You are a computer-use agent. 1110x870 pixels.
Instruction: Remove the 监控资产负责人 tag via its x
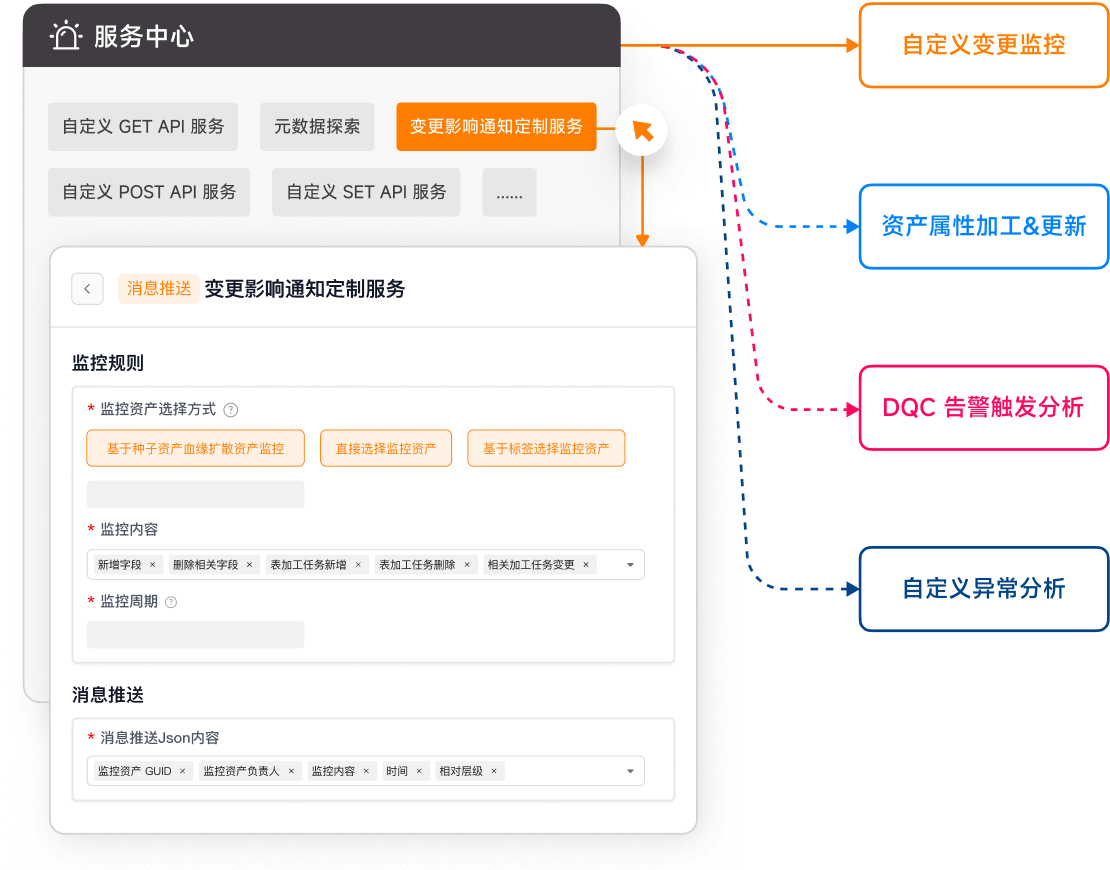coord(291,771)
